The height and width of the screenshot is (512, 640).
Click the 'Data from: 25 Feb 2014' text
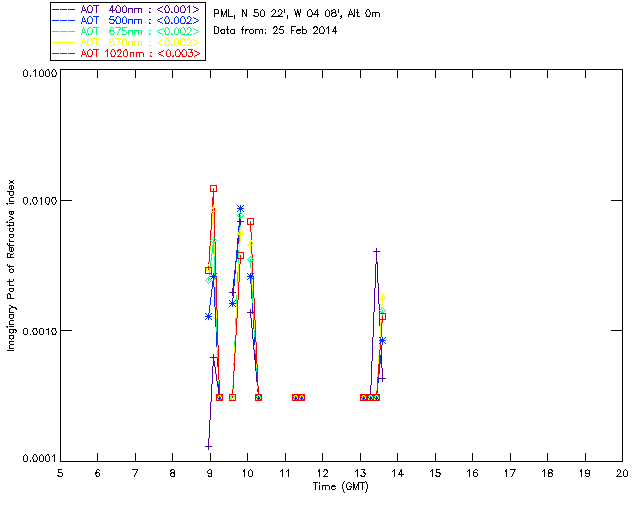[276, 31]
